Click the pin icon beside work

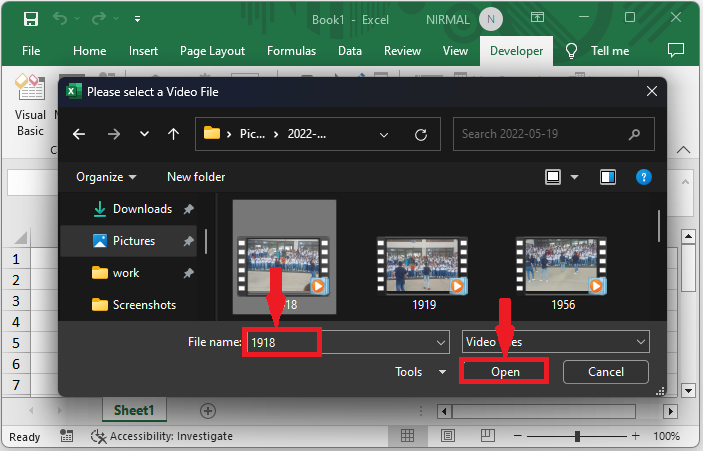click(188, 273)
